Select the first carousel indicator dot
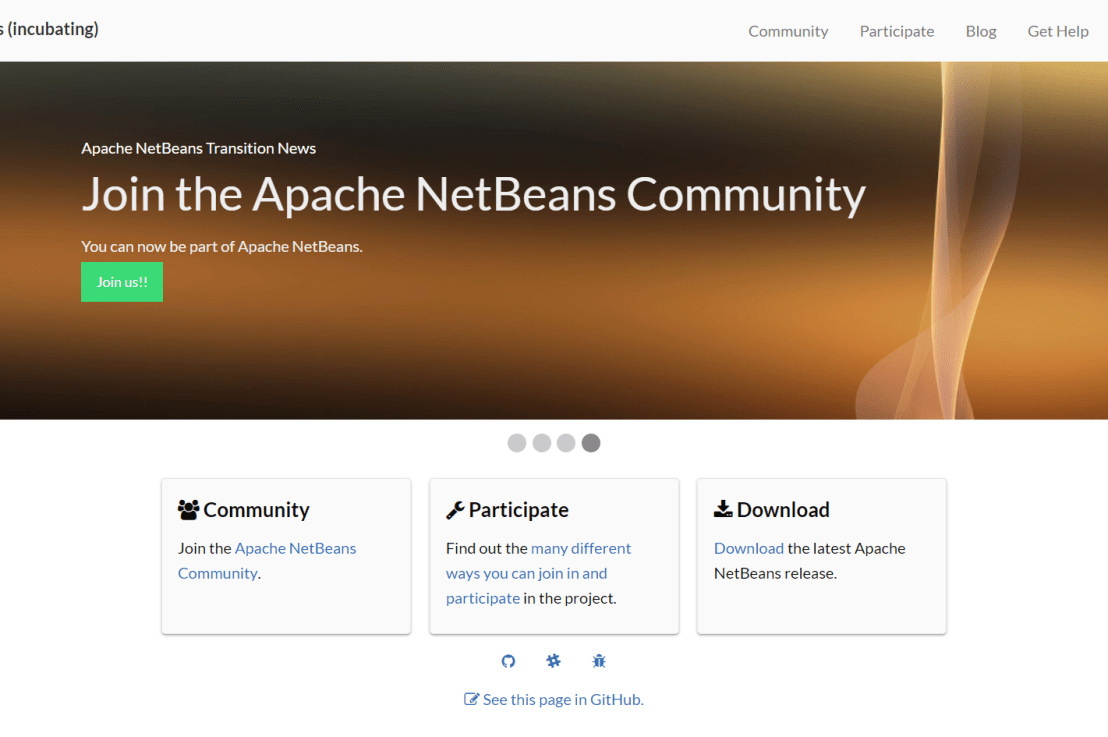This screenshot has height=737, width=1108. pyautogui.click(x=517, y=442)
